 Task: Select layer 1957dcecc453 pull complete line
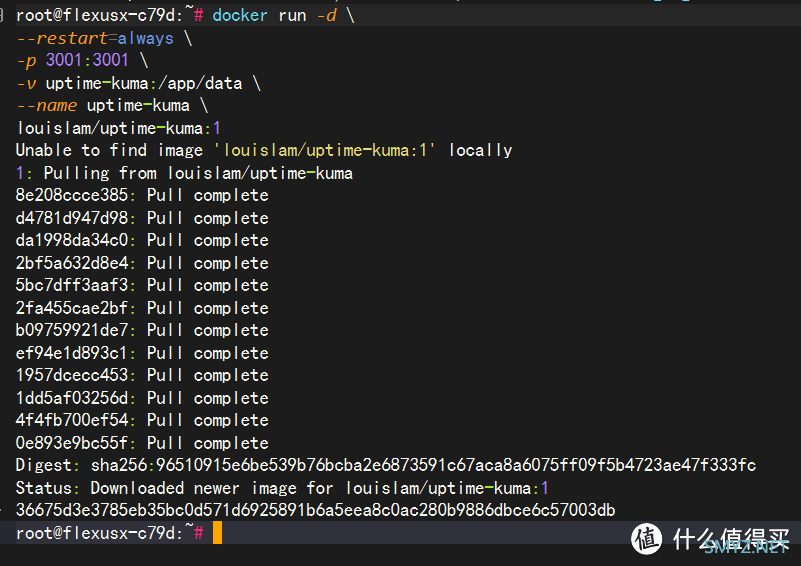click(142, 375)
